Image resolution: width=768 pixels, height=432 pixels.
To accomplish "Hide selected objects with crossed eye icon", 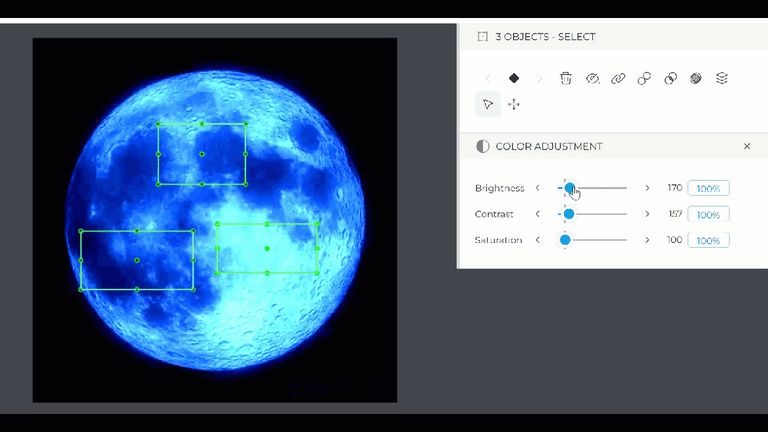I will pos(592,78).
